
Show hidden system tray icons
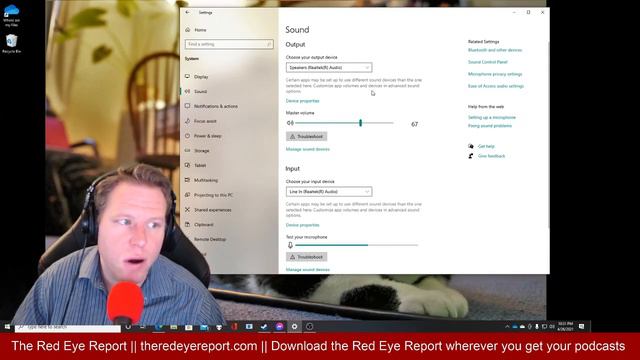pos(507,327)
